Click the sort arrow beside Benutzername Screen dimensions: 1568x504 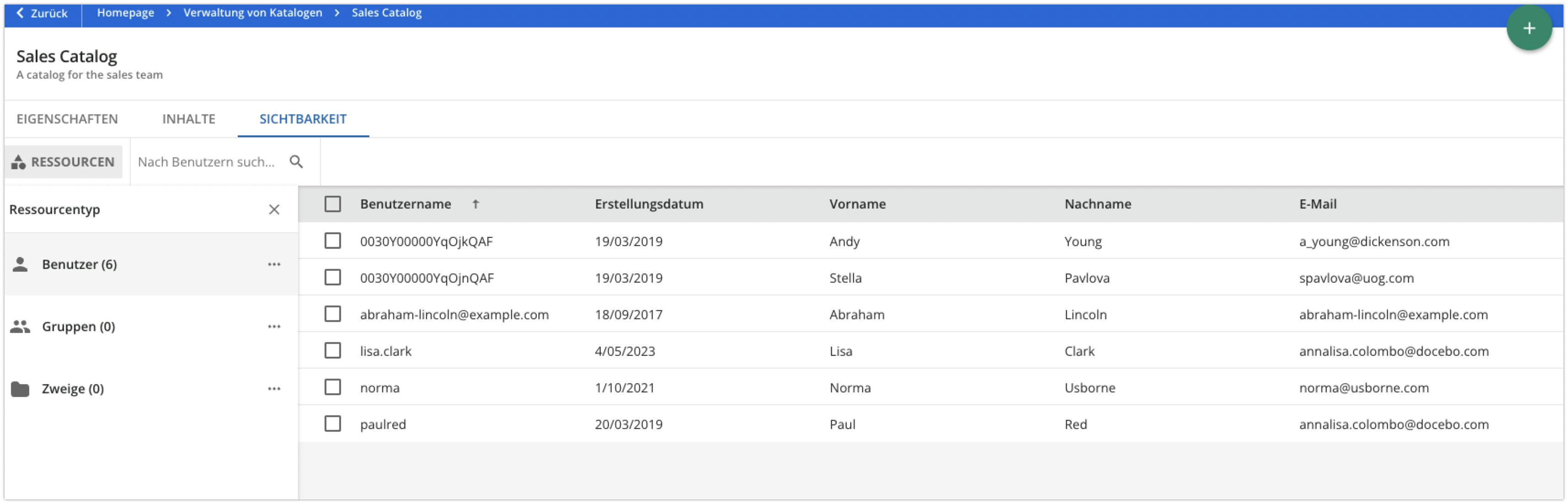475,204
